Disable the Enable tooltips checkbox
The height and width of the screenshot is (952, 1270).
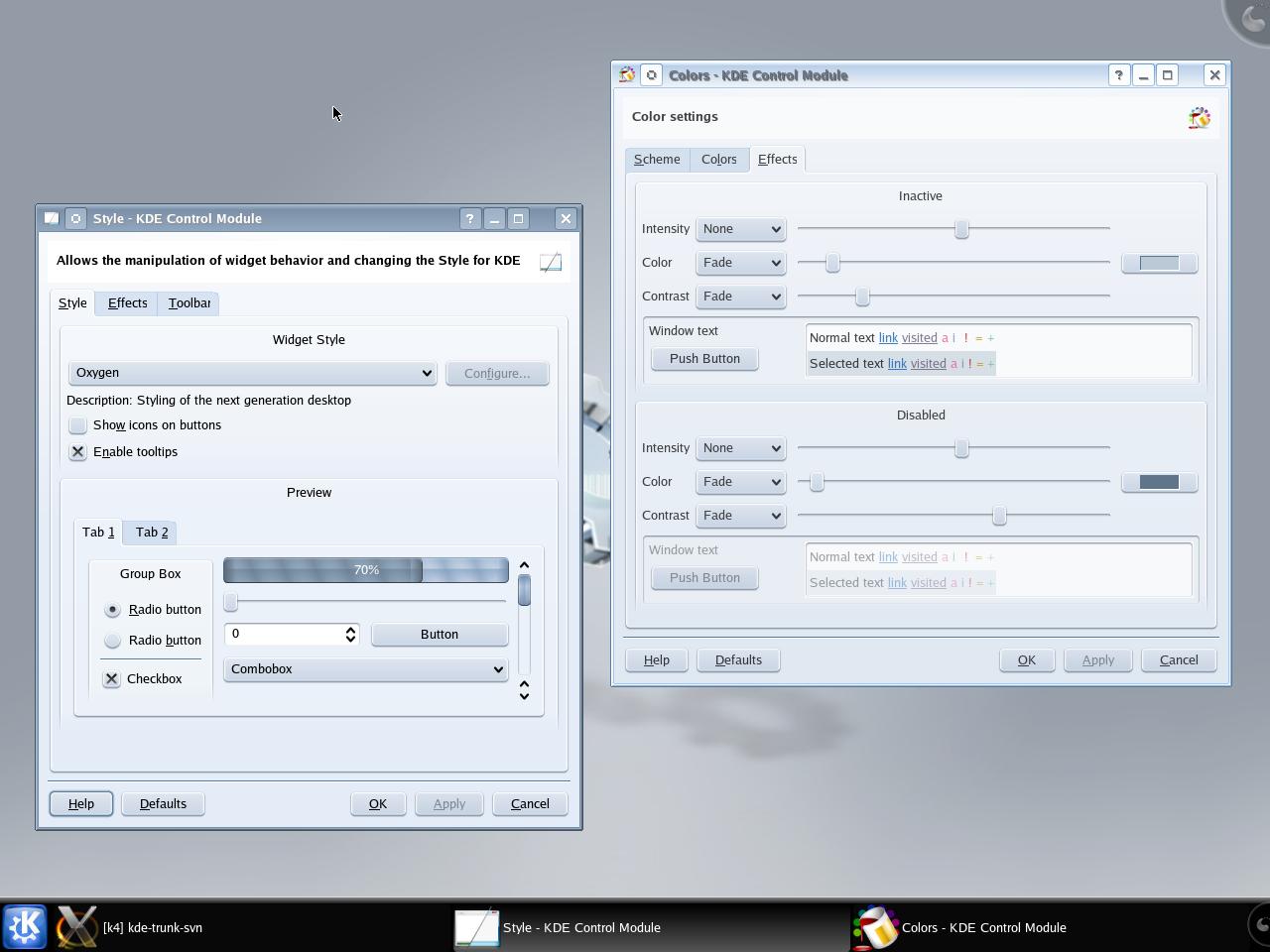pyautogui.click(x=77, y=452)
